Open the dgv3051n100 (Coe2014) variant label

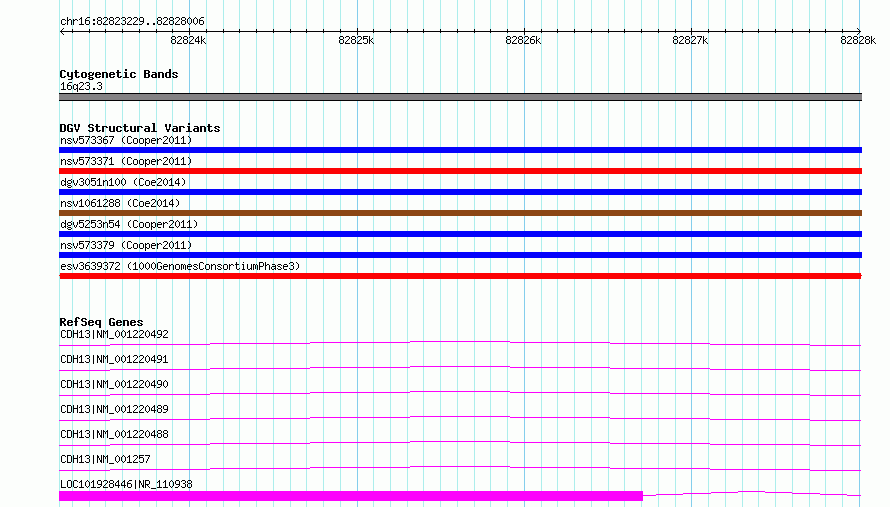tap(123, 182)
